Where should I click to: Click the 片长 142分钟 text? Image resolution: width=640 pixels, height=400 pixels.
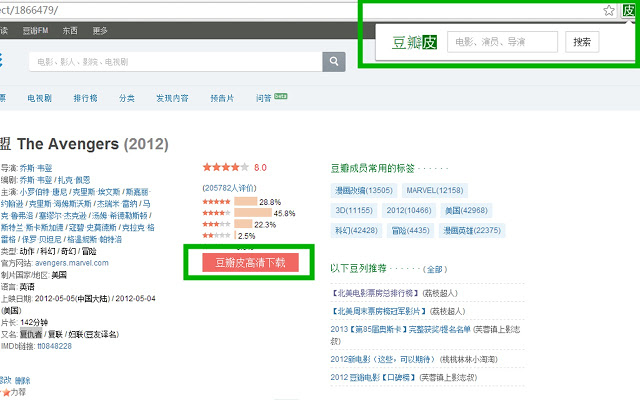click(26, 322)
